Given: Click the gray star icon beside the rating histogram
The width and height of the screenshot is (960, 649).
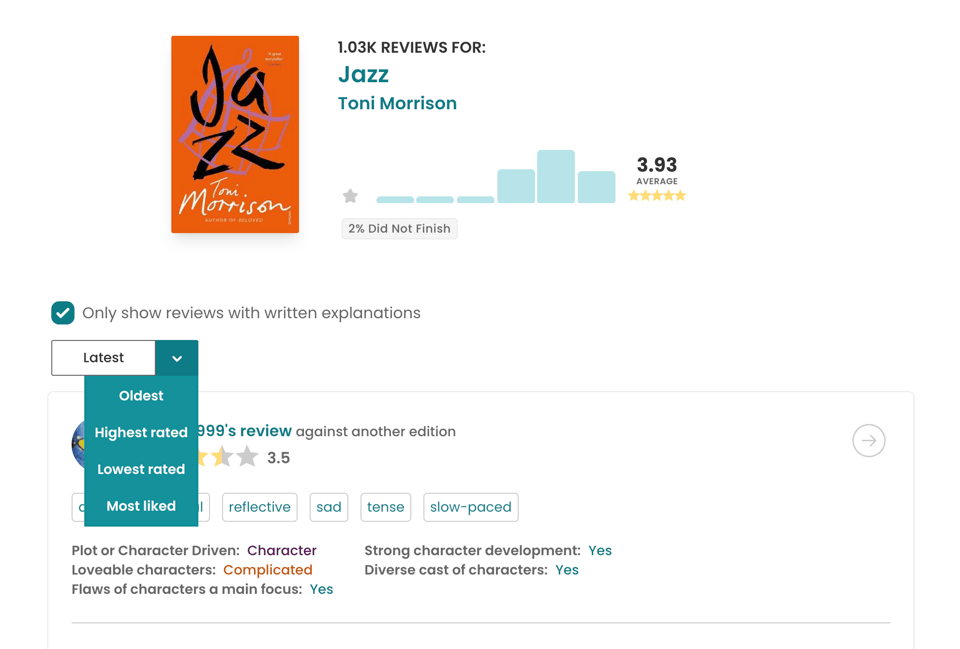Looking at the screenshot, I should click(x=350, y=196).
